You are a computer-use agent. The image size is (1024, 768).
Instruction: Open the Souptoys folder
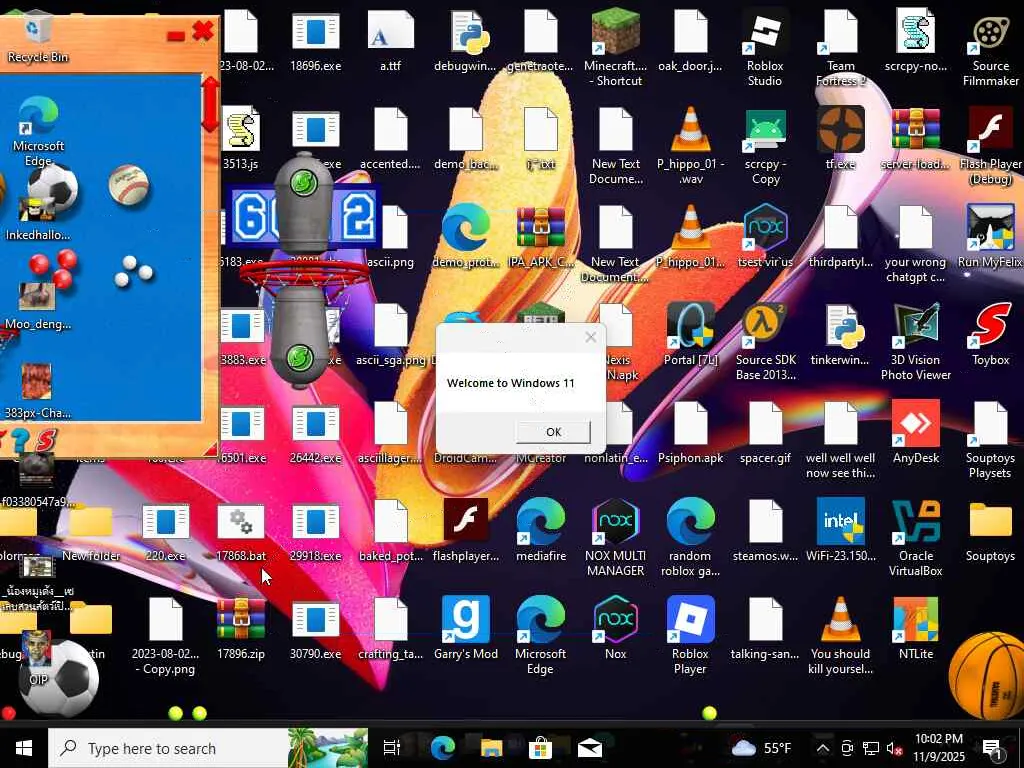991,530
